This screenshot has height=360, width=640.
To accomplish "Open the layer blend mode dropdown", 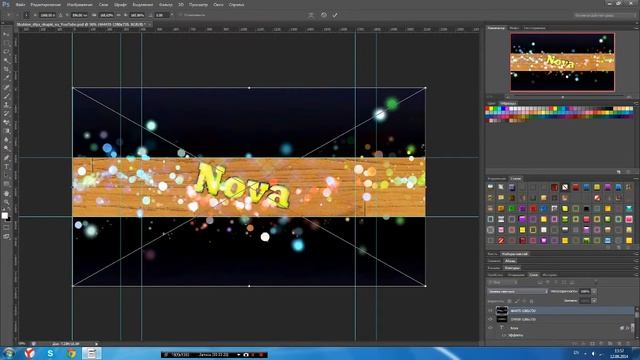I will [x=518, y=291].
